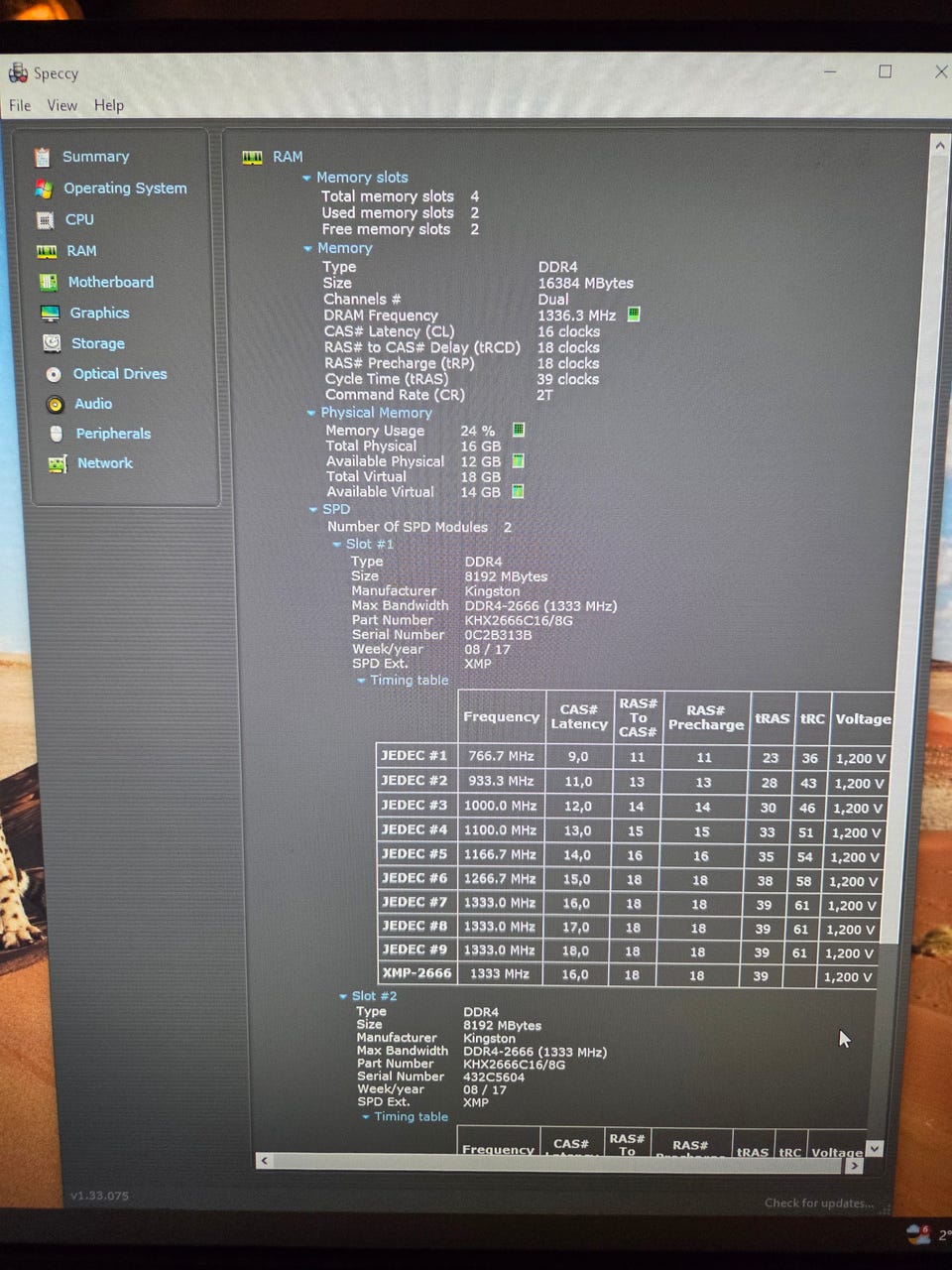The image size is (952, 1270).
Task: Select Storage in the sidebar
Action: point(98,343)
